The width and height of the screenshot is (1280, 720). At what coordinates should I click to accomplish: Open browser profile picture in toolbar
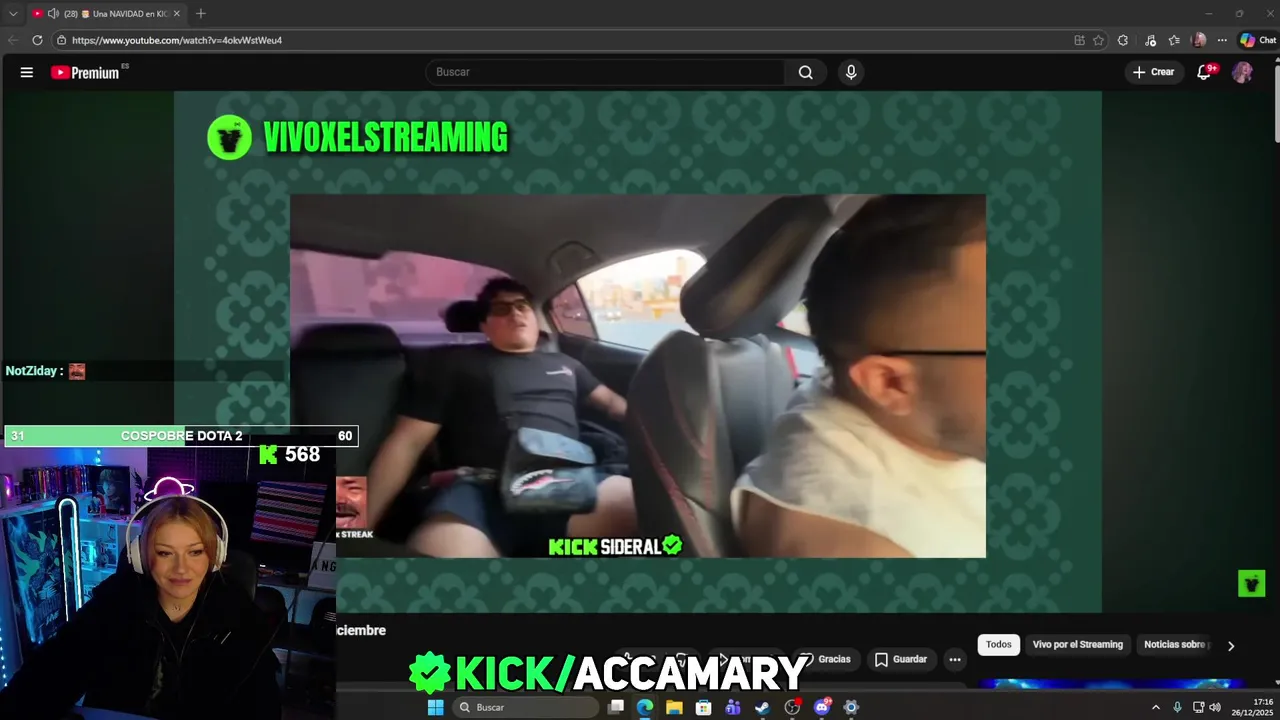point(1199,40)
